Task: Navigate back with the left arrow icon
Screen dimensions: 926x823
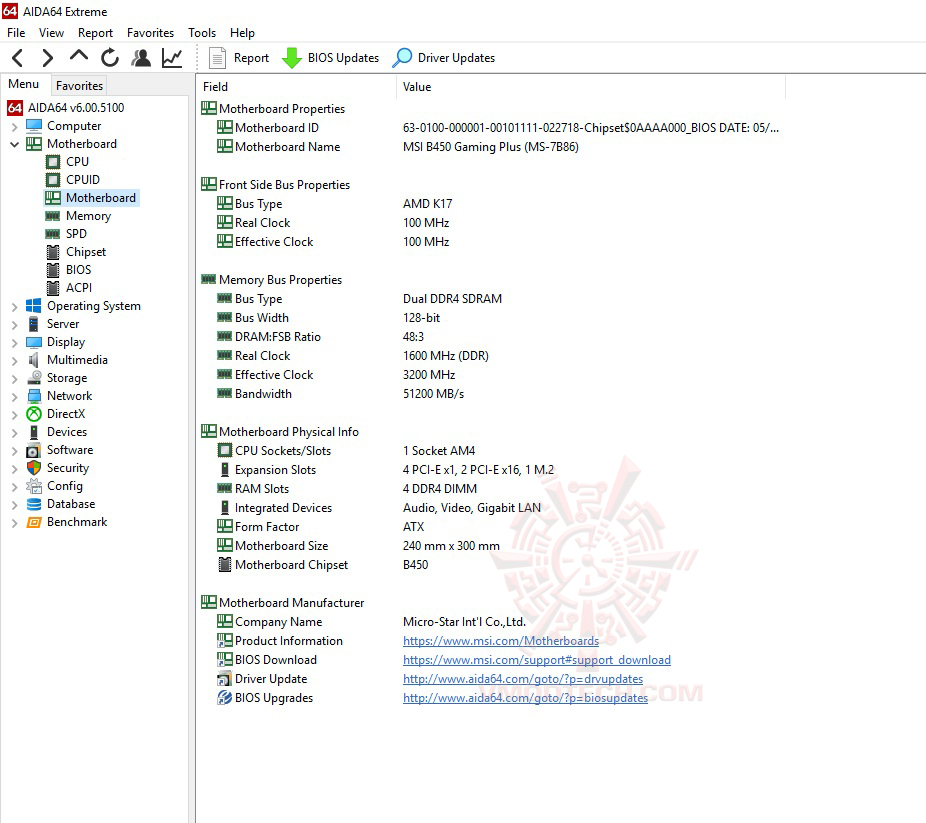Action: (16, 58)
